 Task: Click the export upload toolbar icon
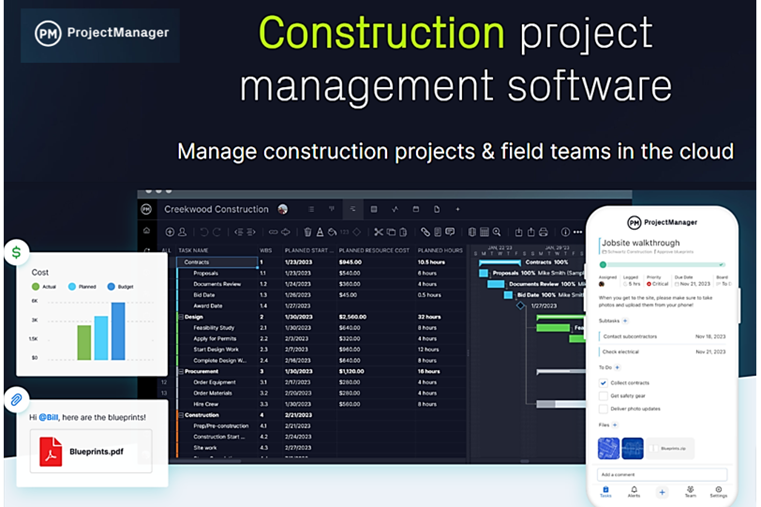(531, 232)
